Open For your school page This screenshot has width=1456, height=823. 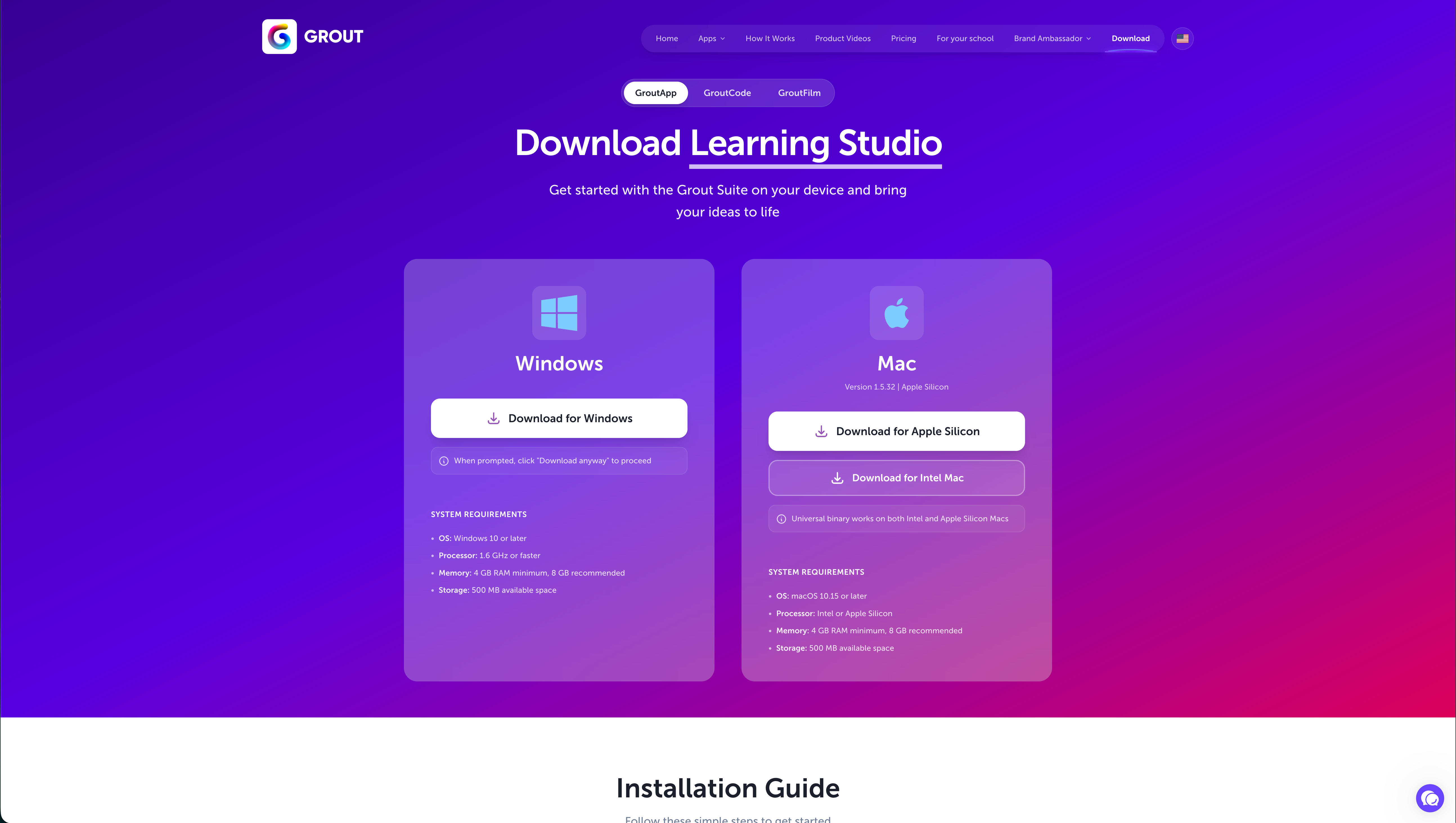(x=965, y=39)
